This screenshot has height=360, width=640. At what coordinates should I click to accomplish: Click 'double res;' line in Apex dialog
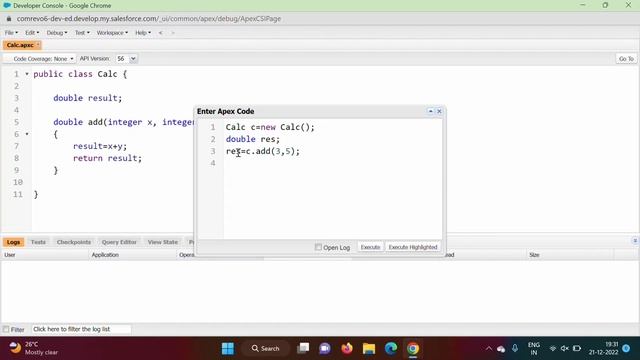click(253, 139)
